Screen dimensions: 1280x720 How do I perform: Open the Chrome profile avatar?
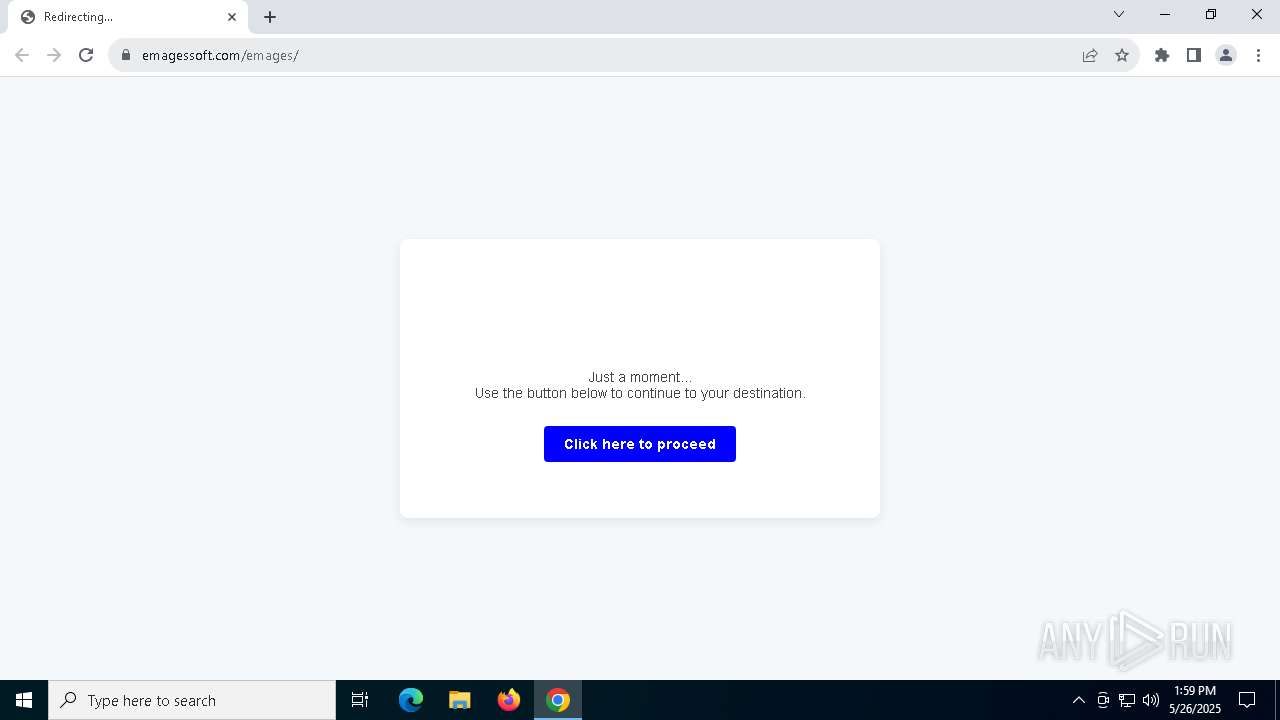[x=1226, y=55]
